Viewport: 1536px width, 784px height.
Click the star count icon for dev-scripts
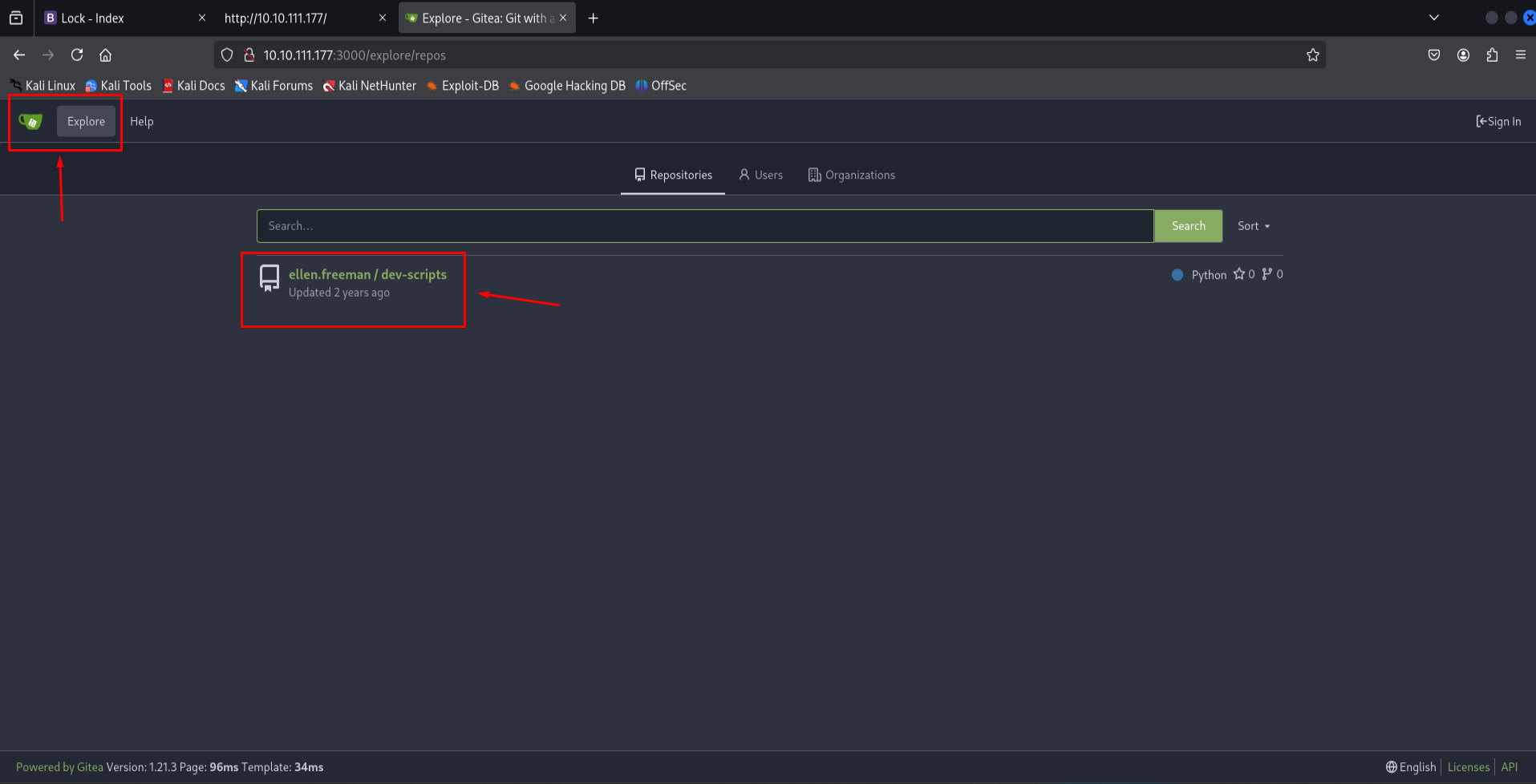pyautogui.click(x=1239, y=274)
